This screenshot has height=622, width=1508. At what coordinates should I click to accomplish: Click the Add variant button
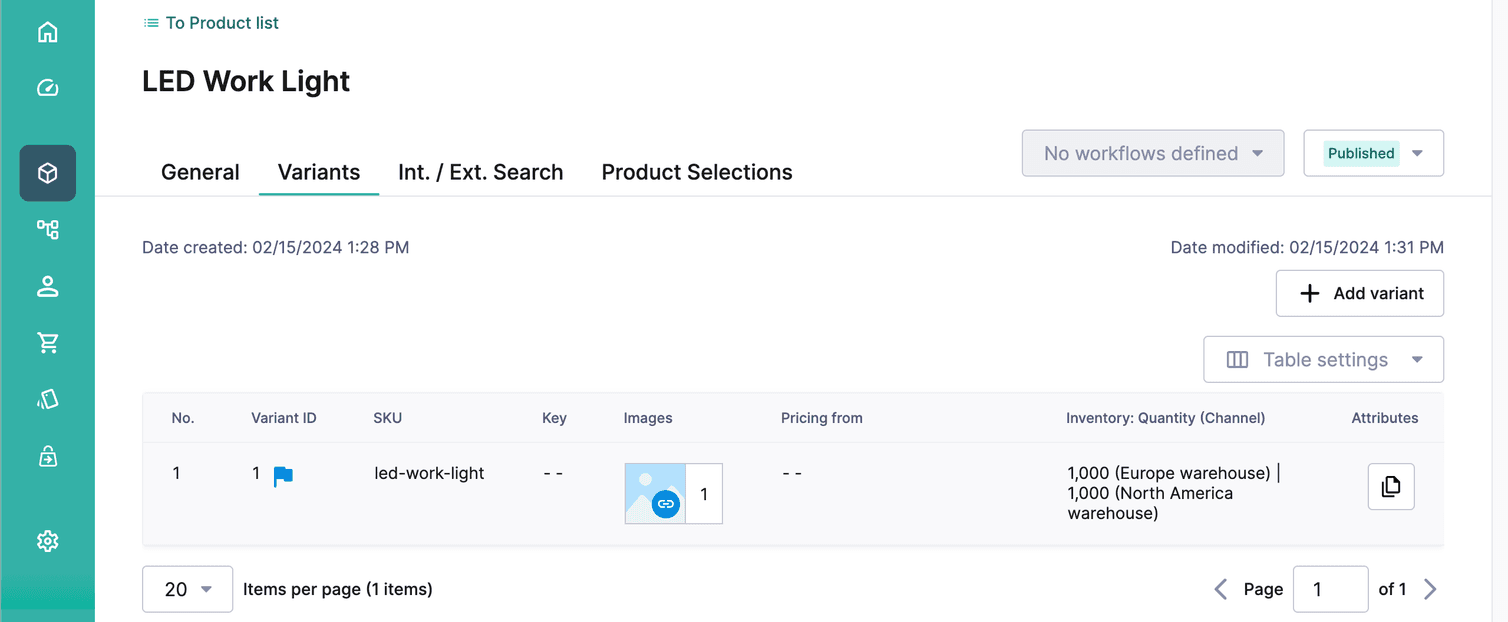point(1359,293)
